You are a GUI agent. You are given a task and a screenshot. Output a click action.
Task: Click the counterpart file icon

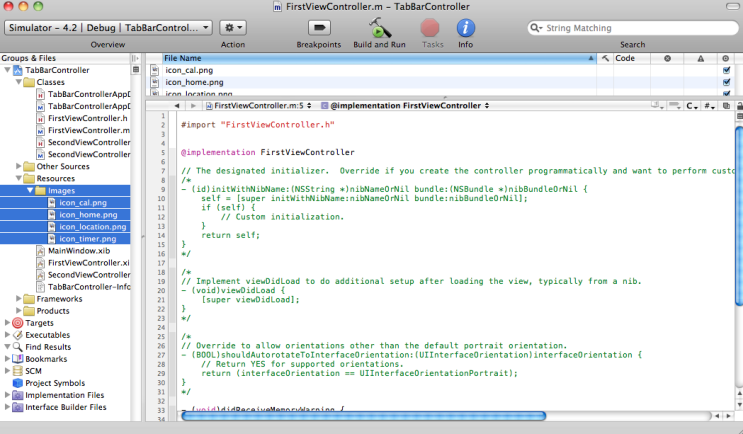726,106
